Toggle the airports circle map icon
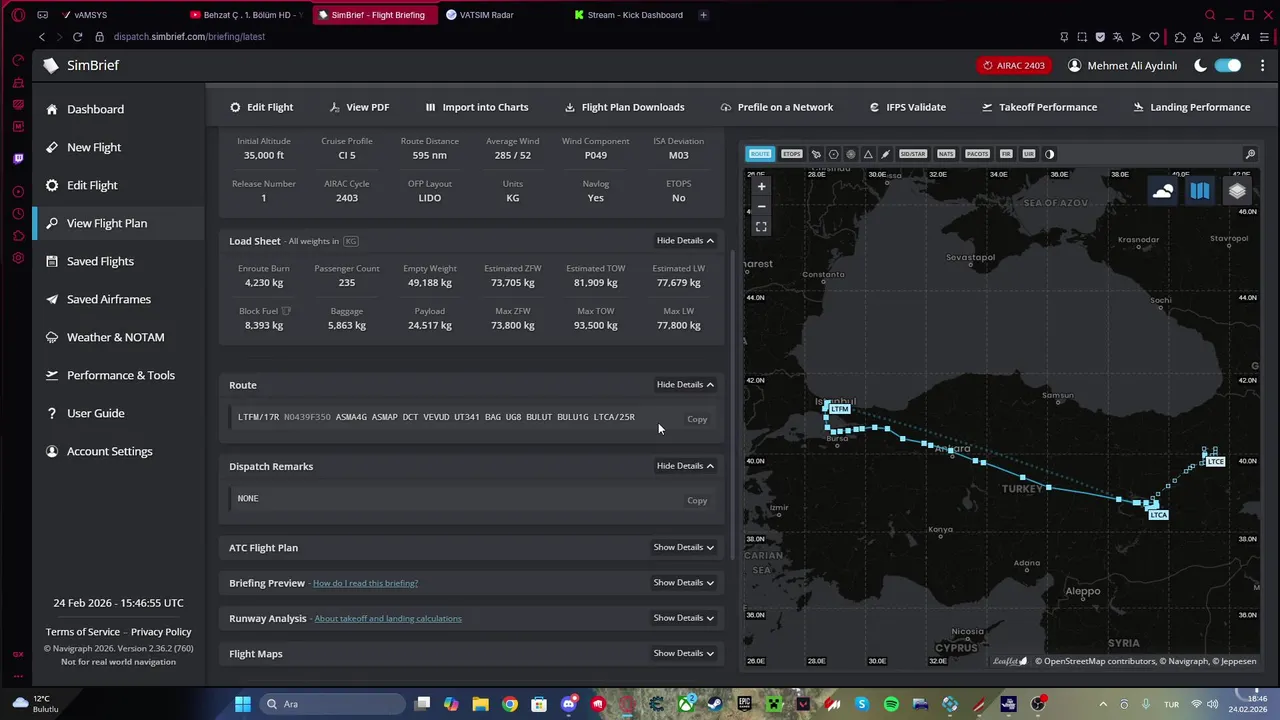Screen dimensions: 1280x720 point(834,154)
